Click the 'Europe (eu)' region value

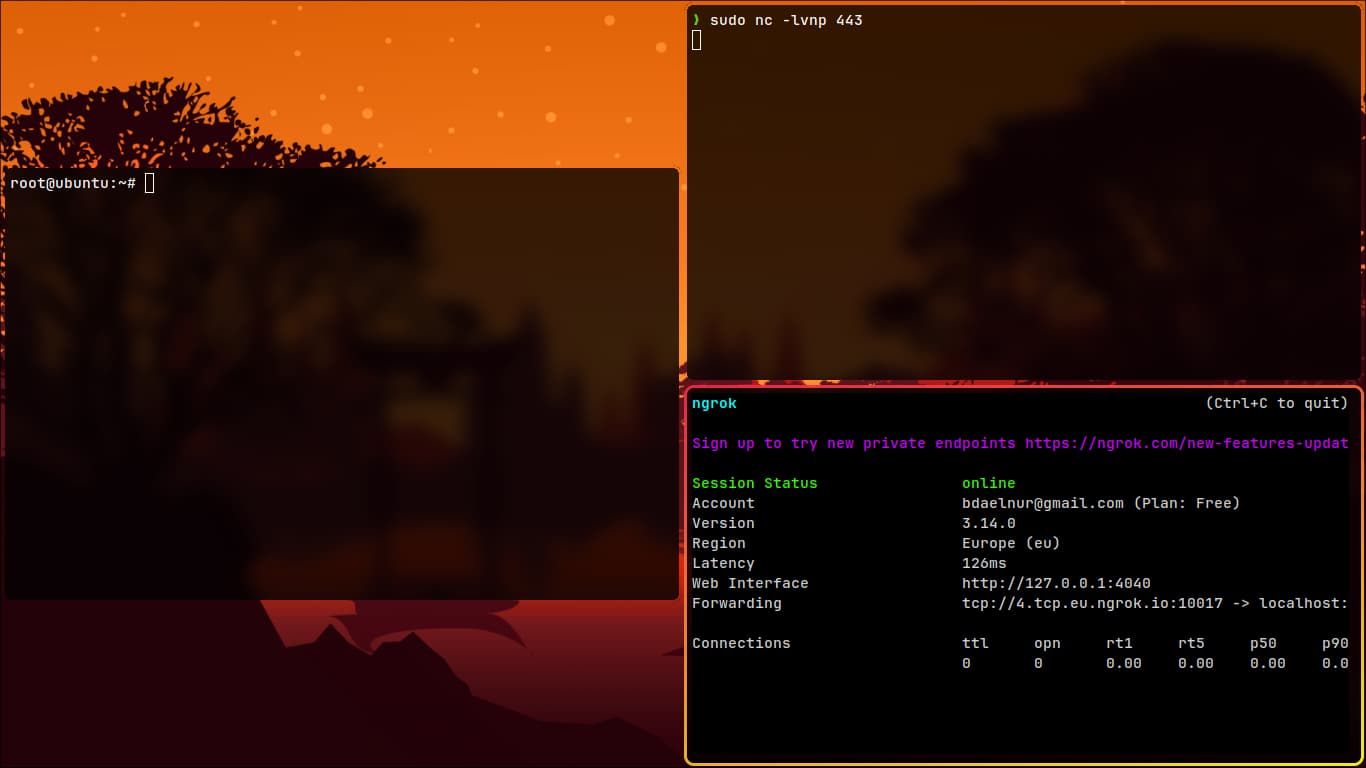coord(1010,543)
